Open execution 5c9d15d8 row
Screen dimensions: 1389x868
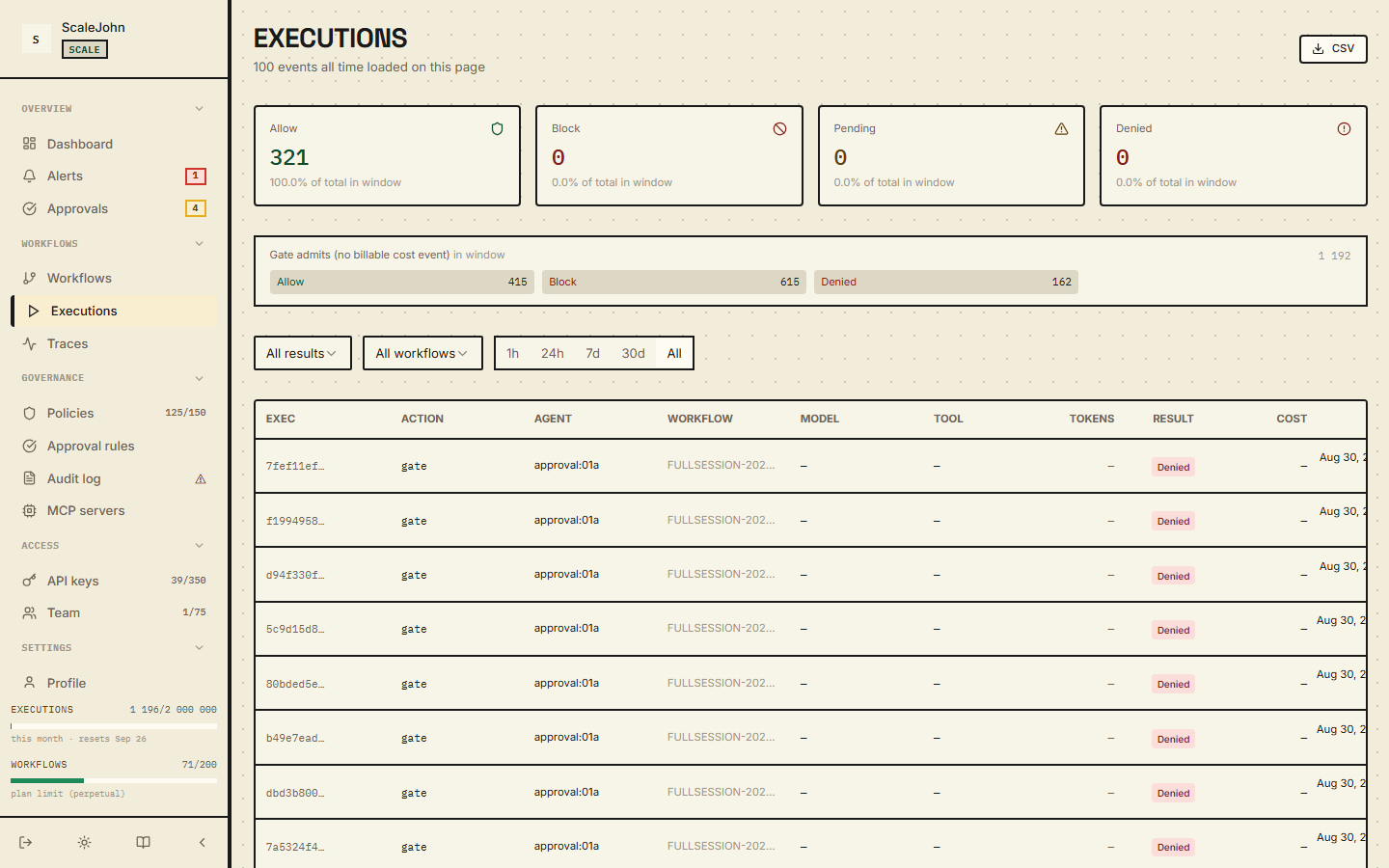coord(810,629)
